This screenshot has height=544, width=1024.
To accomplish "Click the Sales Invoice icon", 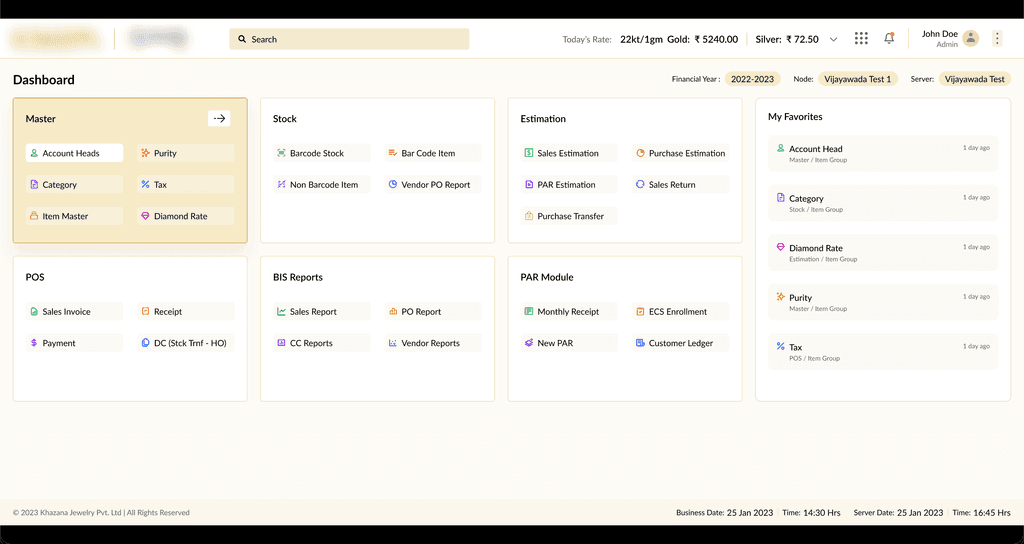I will [x=34, y=312].
